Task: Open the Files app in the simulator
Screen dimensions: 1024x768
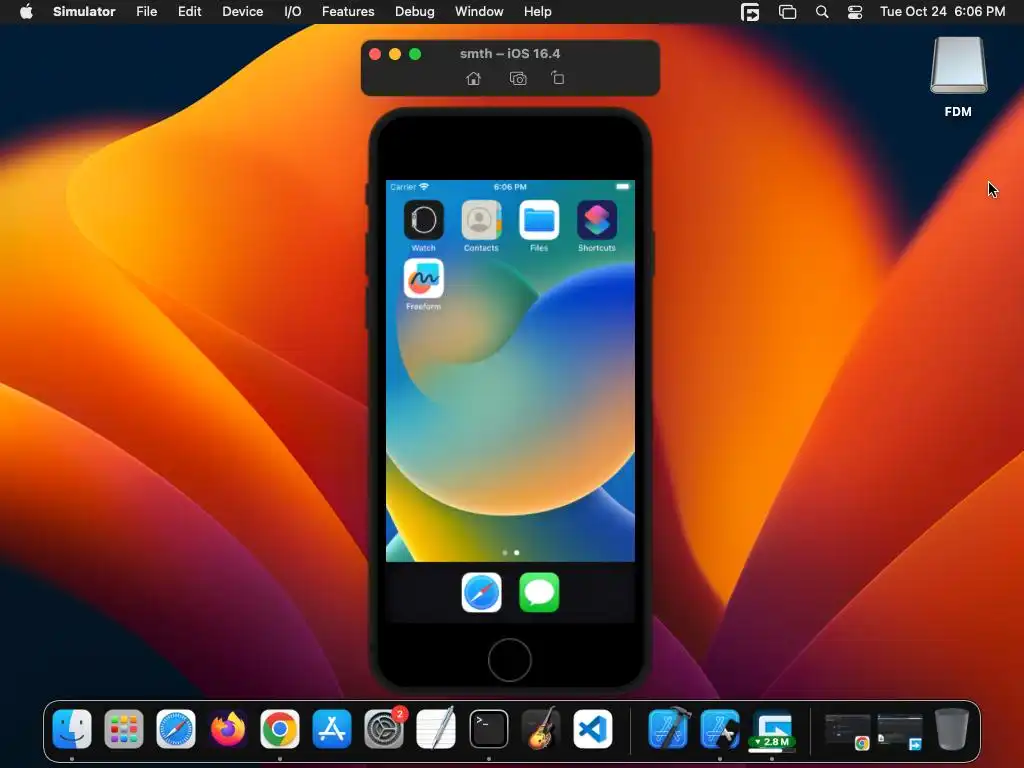Action: (x=539, y=220)
